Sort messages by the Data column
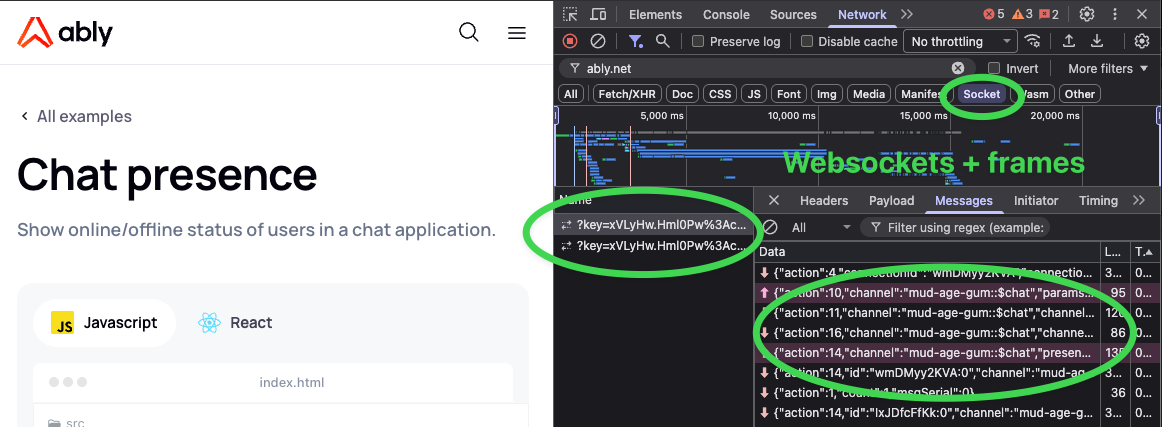Screen dimensions: 1162x427 click(x=928, y=253)
